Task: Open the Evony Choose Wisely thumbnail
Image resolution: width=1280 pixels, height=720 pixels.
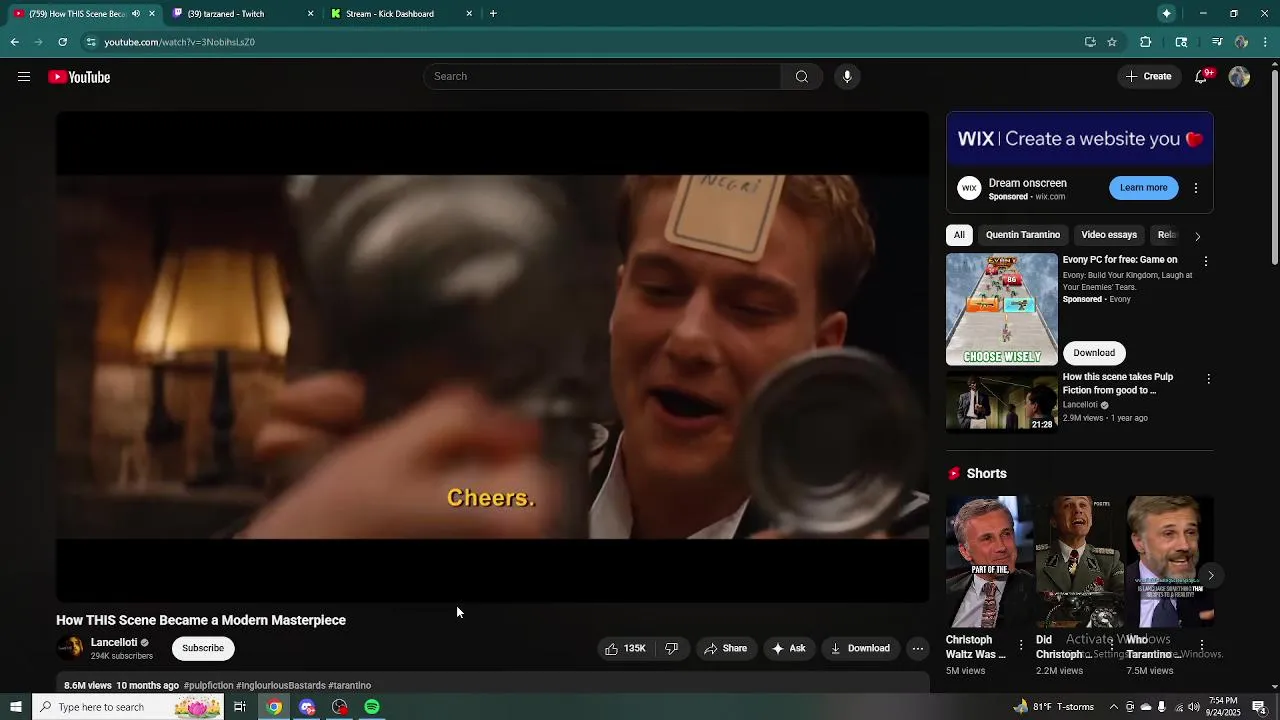Action: coord(1001,309)
